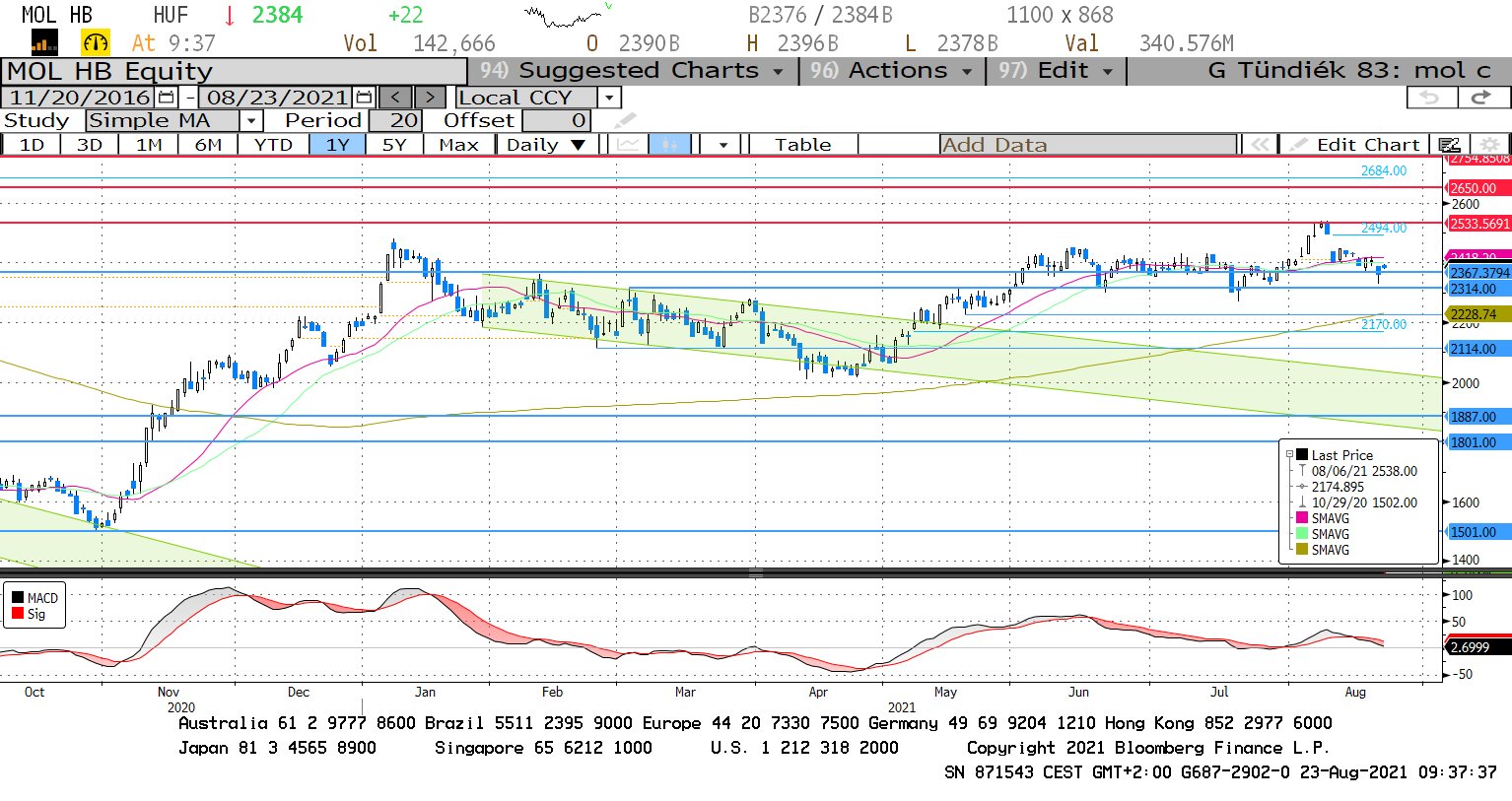Viewport: 1512px width, 801px height.
Task: Click the bar chart icon next to MOL price
Action: pyautogui.click(x=44, y=42)
